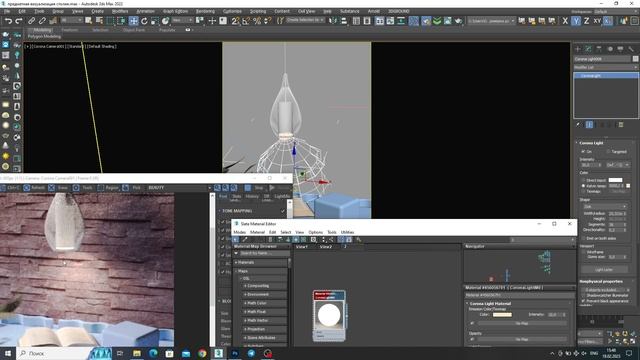
Task: Open the Modify tab in command panel
Action: pos(589,49)
